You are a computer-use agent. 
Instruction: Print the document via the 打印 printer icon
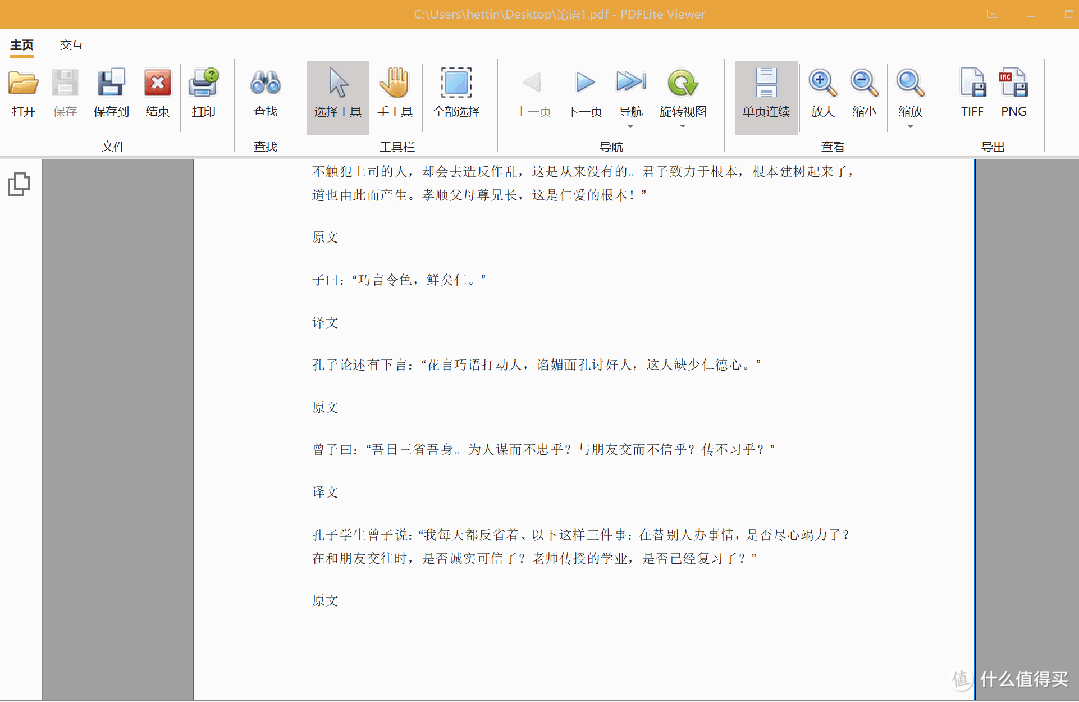point(204,83)
